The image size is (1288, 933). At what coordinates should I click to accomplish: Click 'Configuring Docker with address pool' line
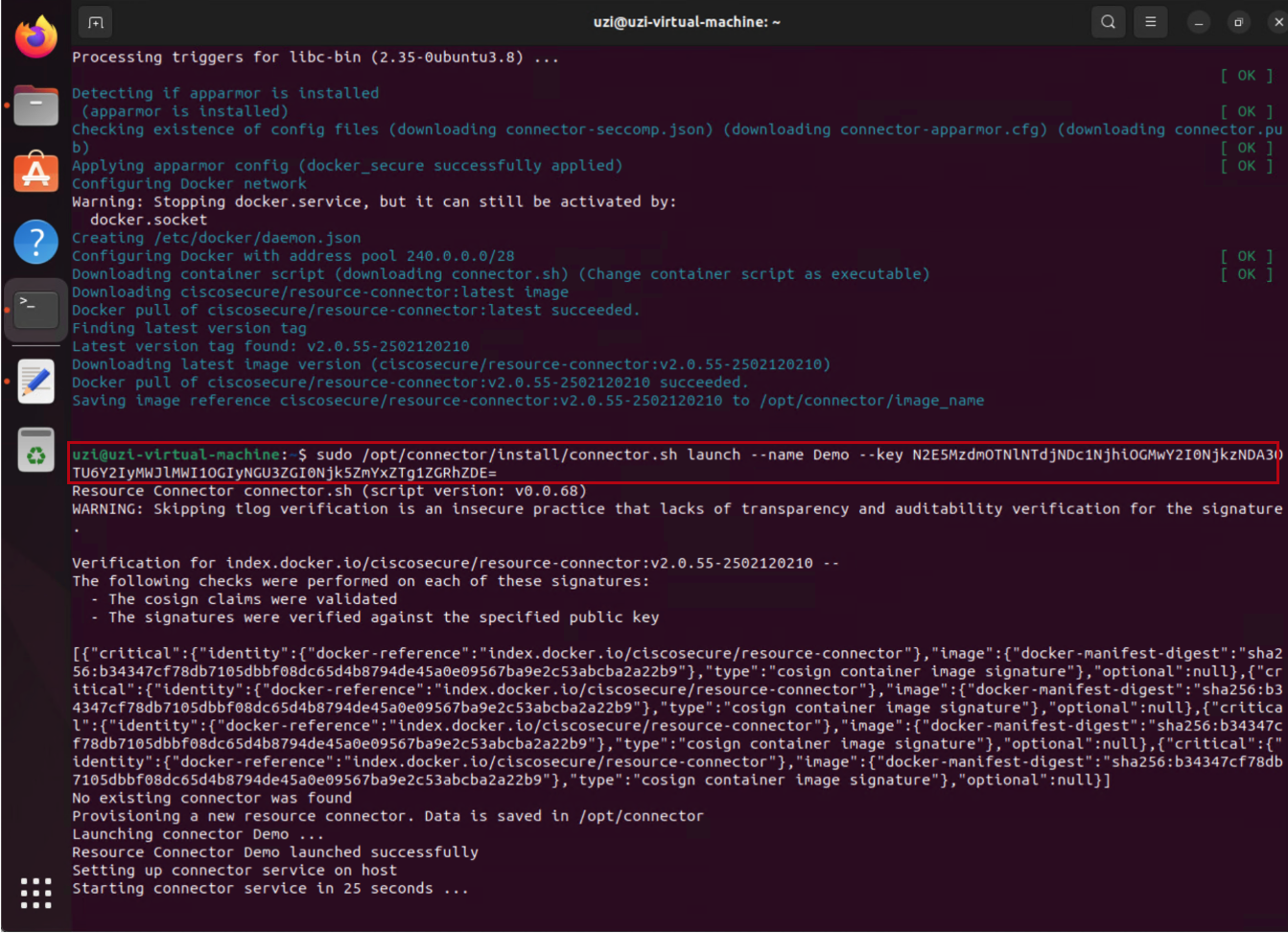pyautogui.click(x=293, y=256)
